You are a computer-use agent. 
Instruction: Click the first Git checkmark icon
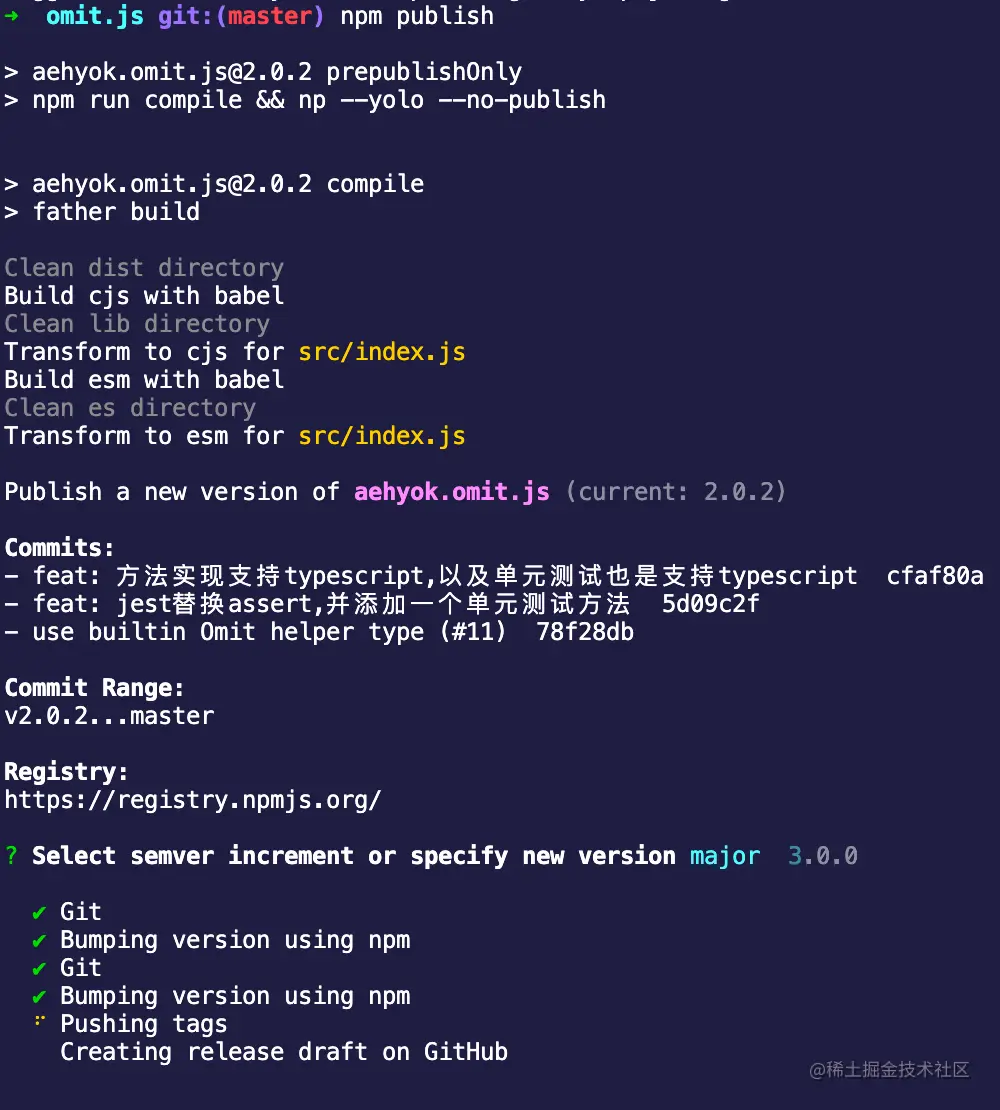click(39, 913)
